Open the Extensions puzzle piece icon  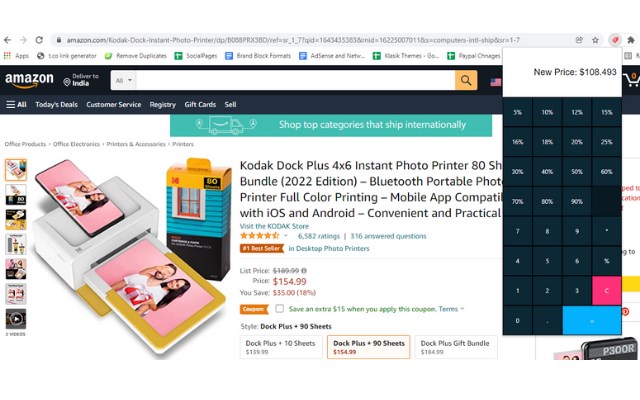(631, 40)
